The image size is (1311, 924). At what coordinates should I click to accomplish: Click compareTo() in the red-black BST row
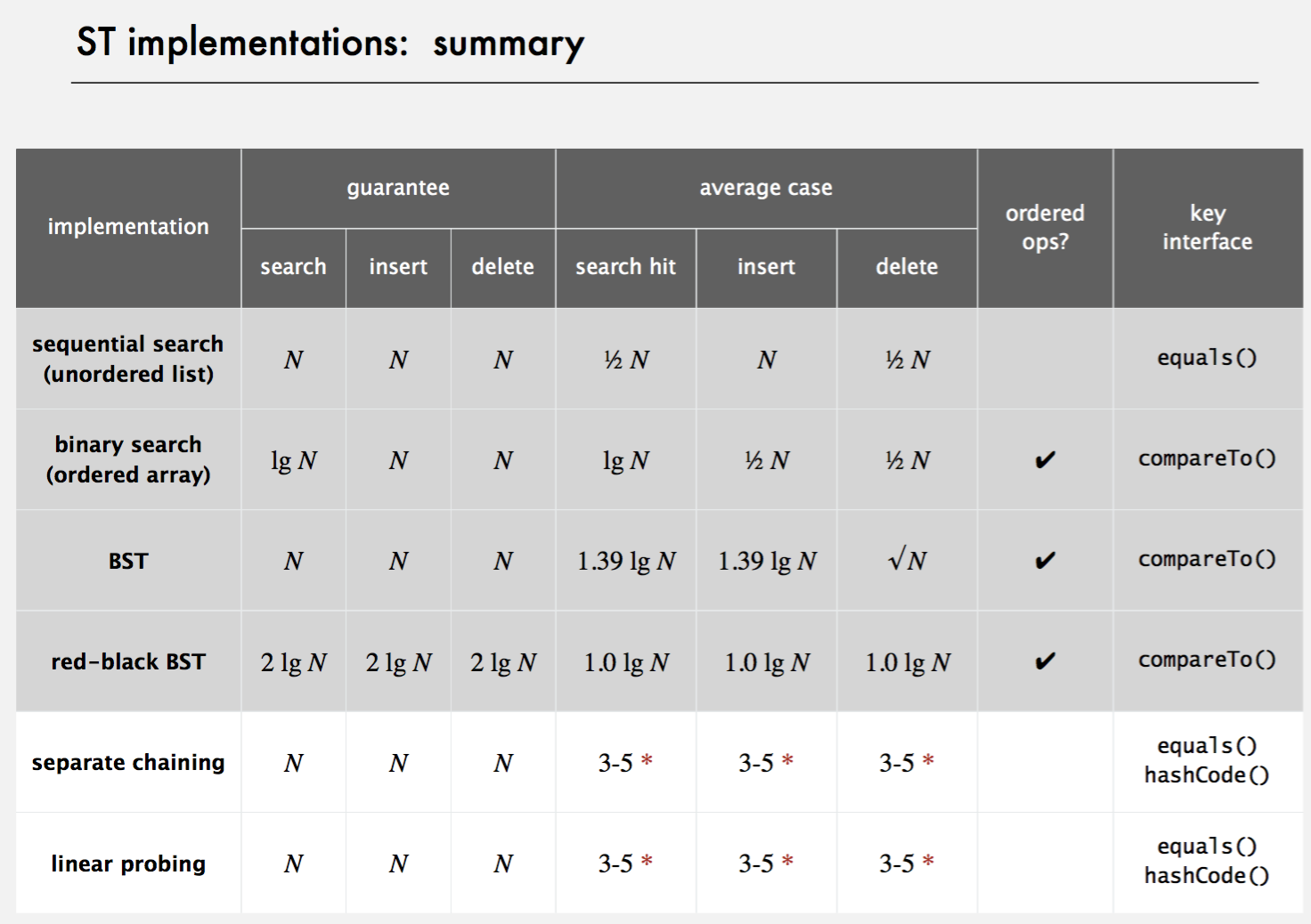pos(1207,660)
